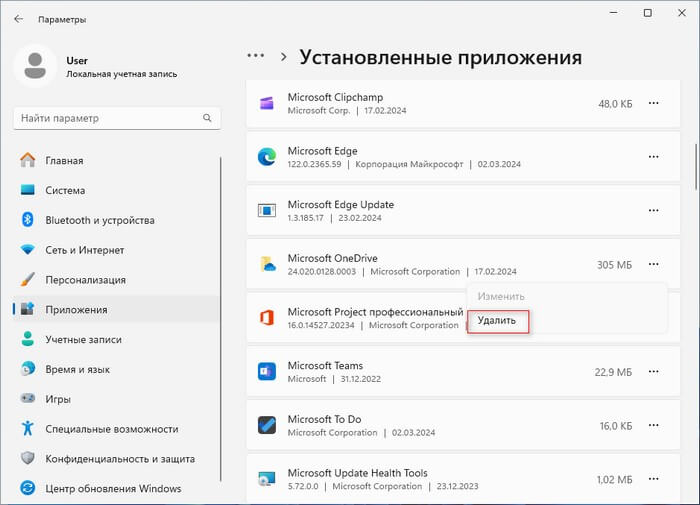Go to Центр обновления Windows
Viewport: 700px width, 505px height.
coord(113,489)
